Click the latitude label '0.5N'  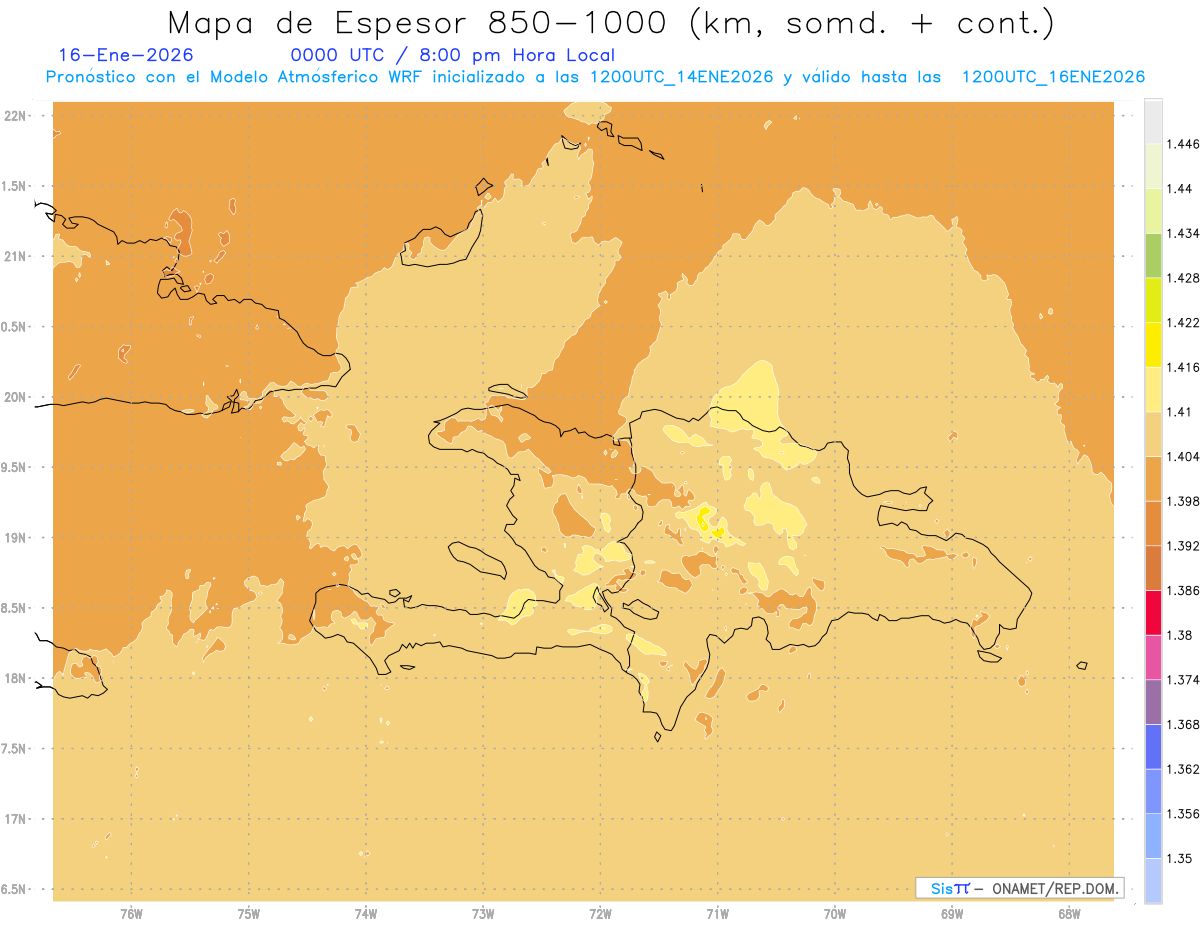tap(15, 327)
